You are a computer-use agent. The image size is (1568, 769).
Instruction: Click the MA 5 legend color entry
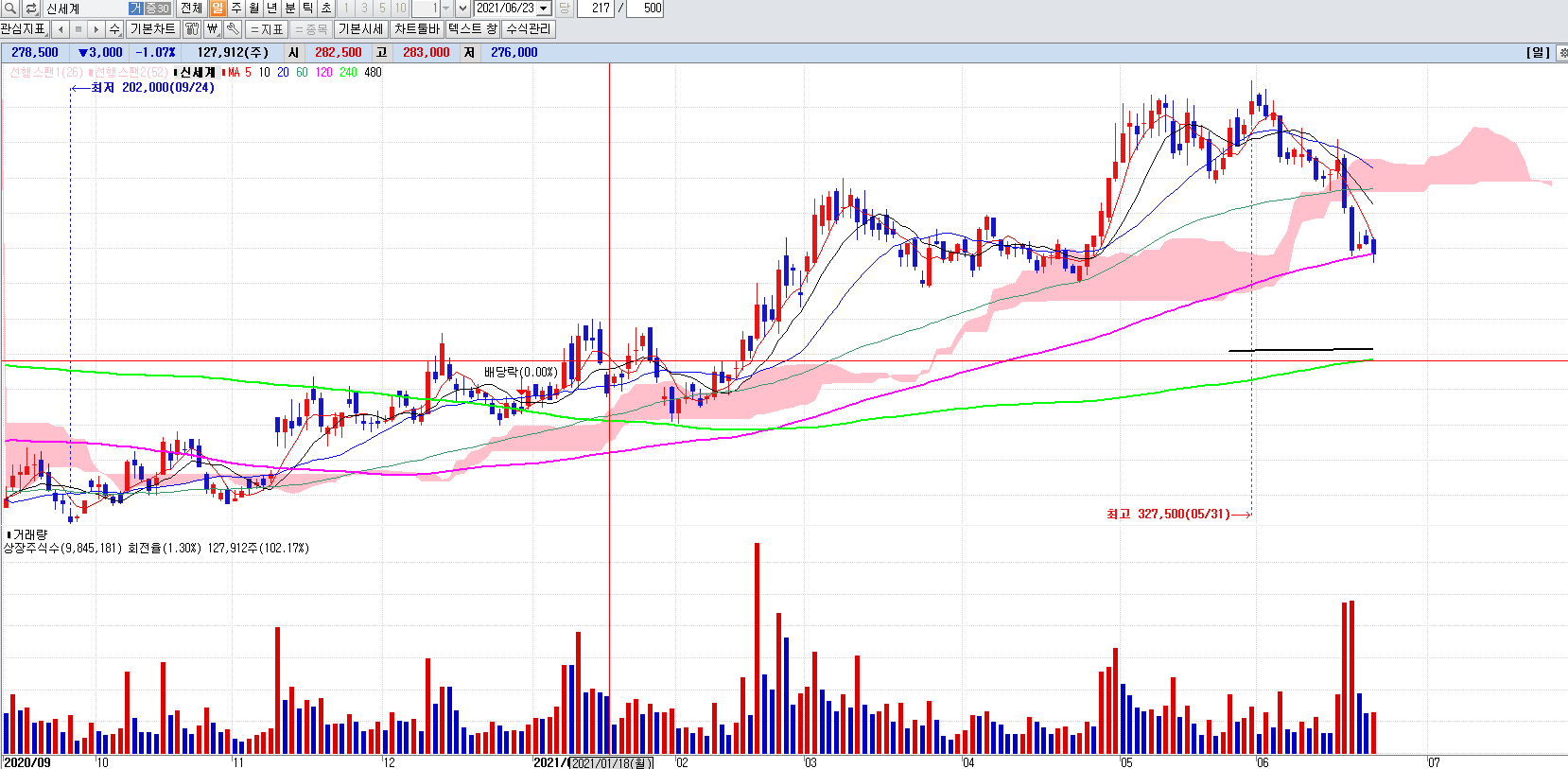coord(236,73)
